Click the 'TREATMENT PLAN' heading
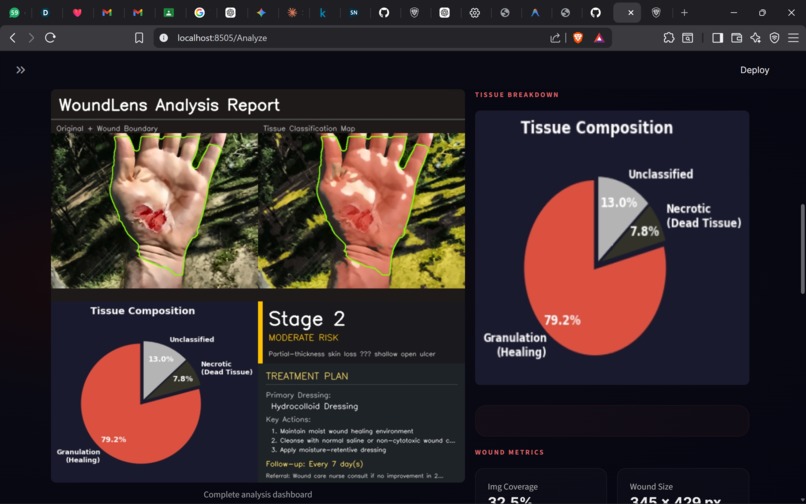The width and height of the screenshot is (806, 504). [307, 376]
